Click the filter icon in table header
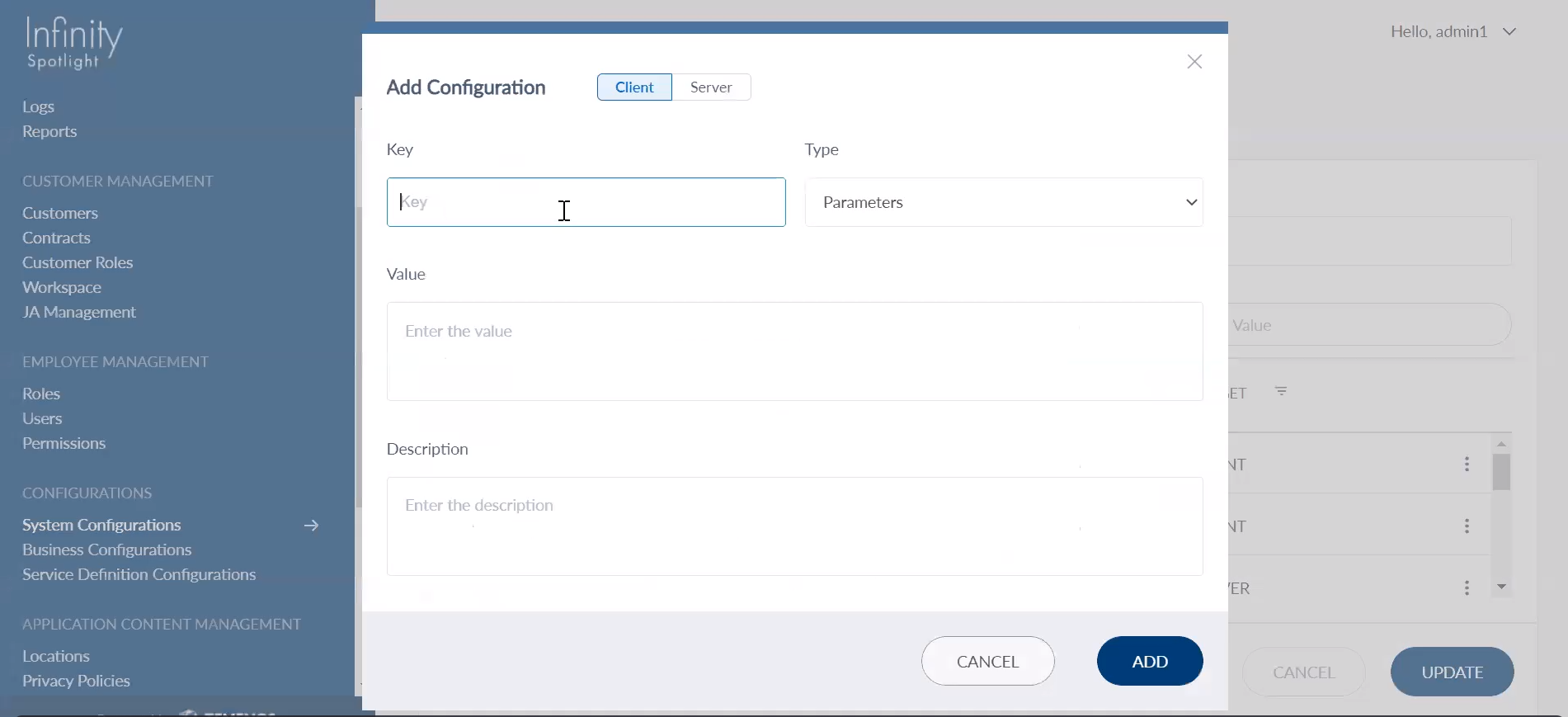 pyautogui.click(x=1281, y=392)
